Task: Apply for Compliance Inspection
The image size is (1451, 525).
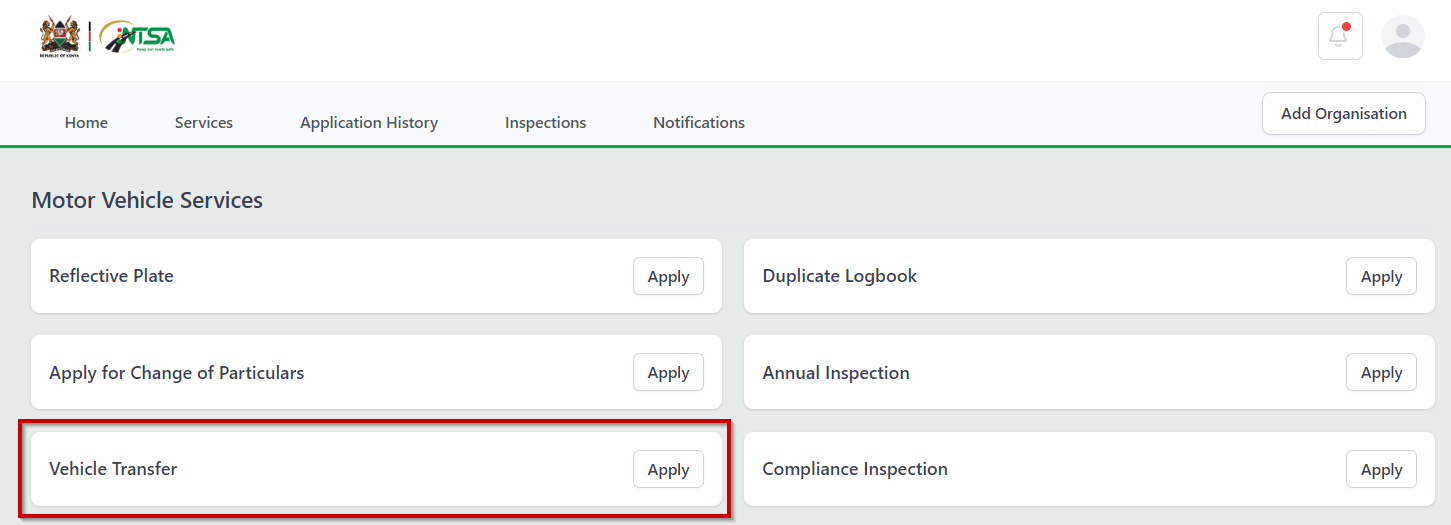Action: point(1381,470)
